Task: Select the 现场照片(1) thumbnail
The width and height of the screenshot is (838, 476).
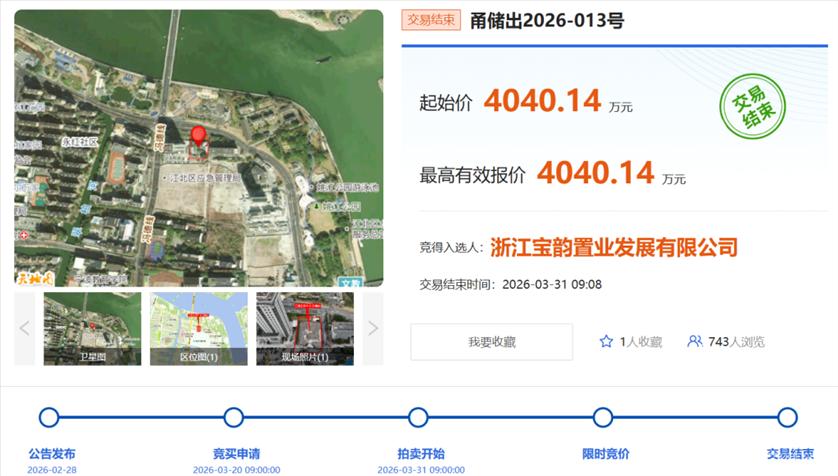Action: (x=304, y=328)
